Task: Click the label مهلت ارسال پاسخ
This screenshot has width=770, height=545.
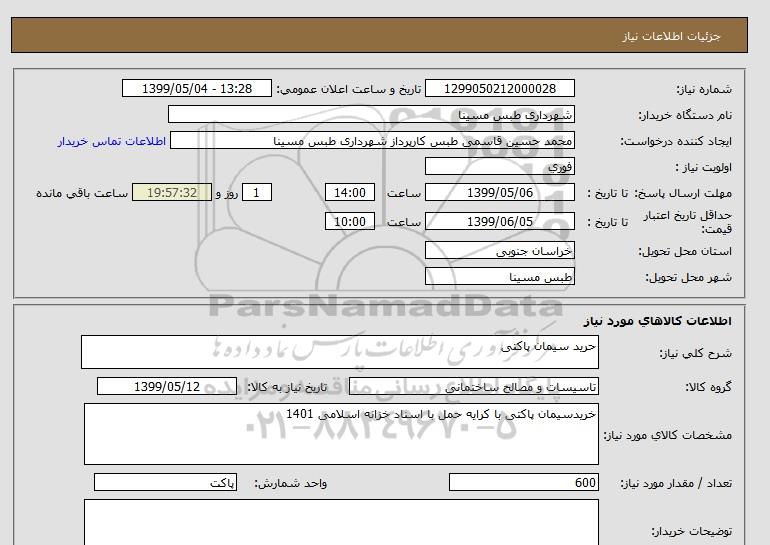Action: point(683,193)
